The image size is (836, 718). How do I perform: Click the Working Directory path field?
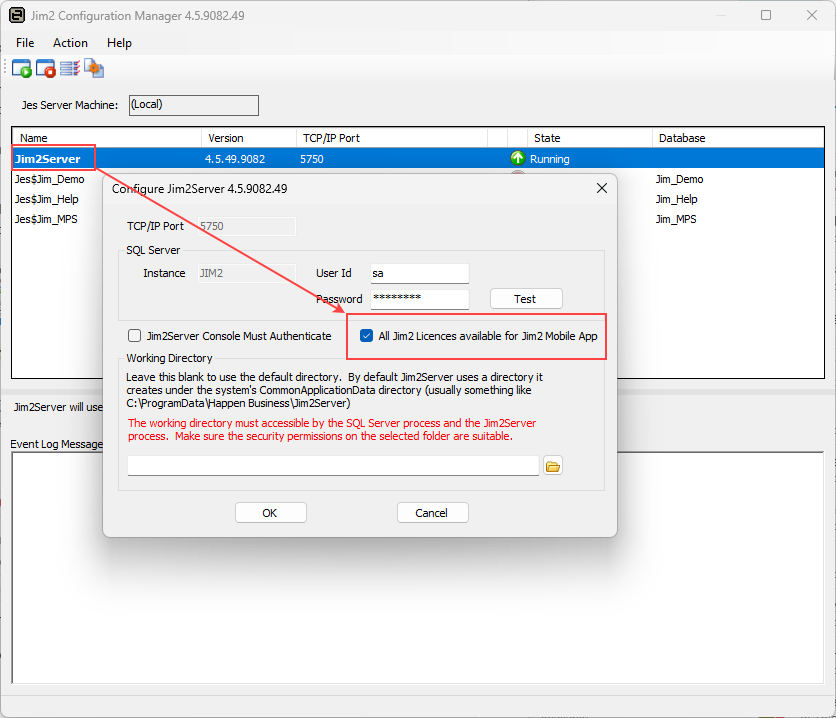333,466
